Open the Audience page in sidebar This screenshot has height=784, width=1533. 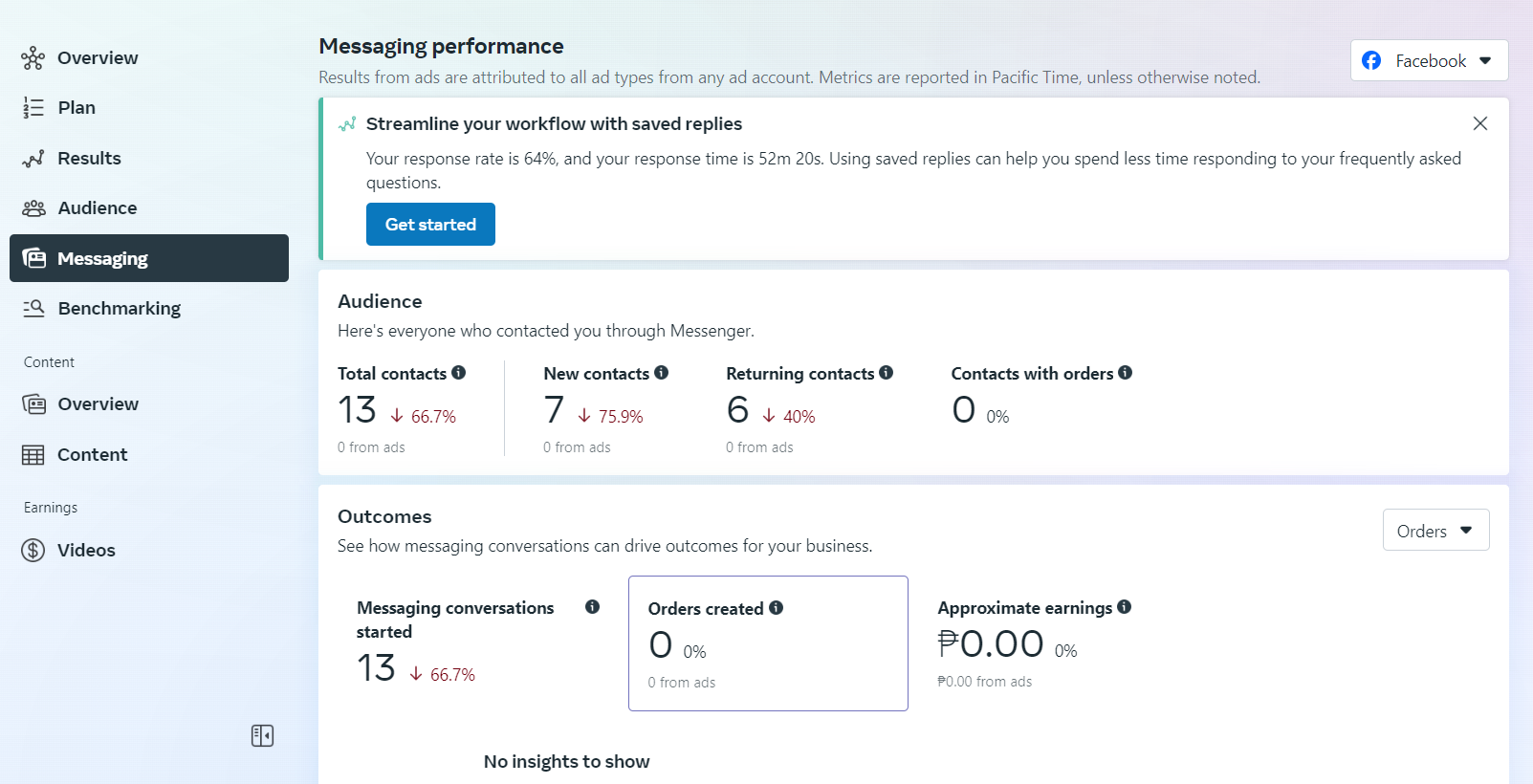point(97,207)
